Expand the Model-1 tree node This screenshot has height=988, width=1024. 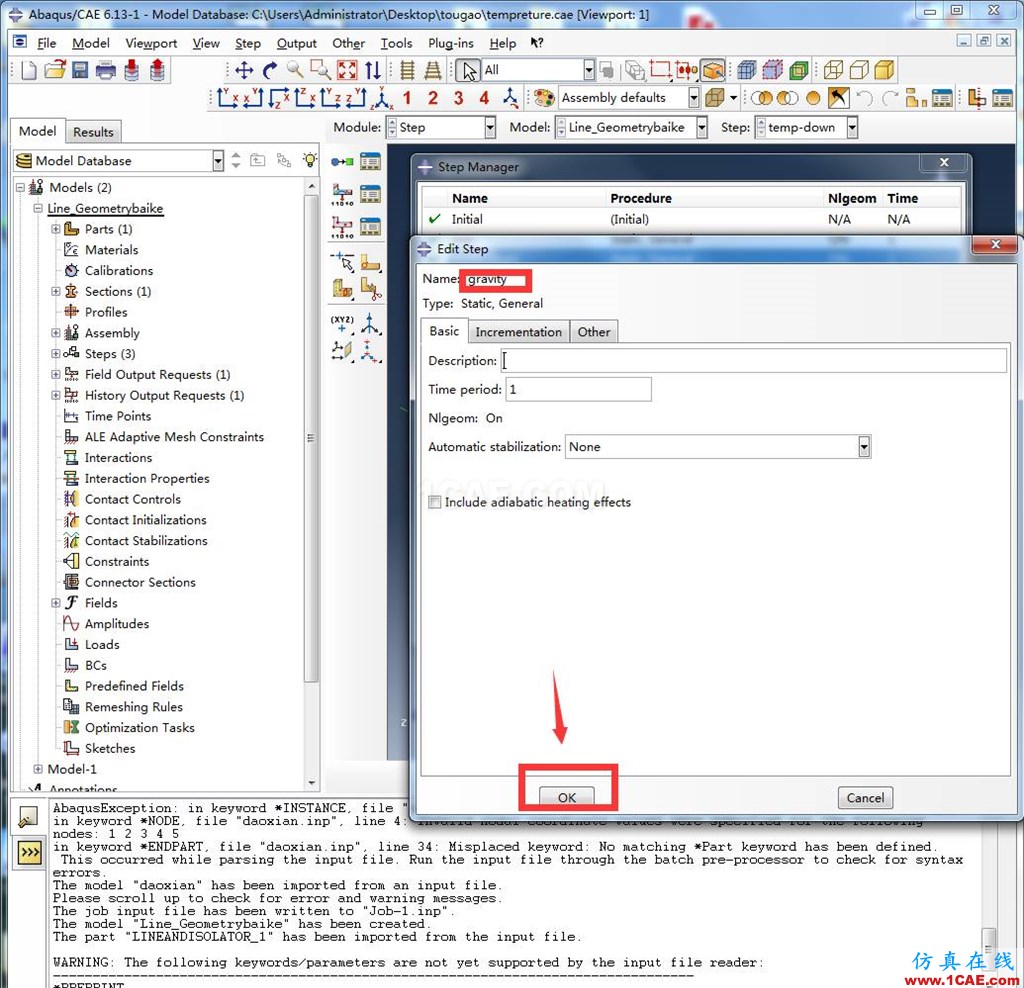tap(38, 769)
